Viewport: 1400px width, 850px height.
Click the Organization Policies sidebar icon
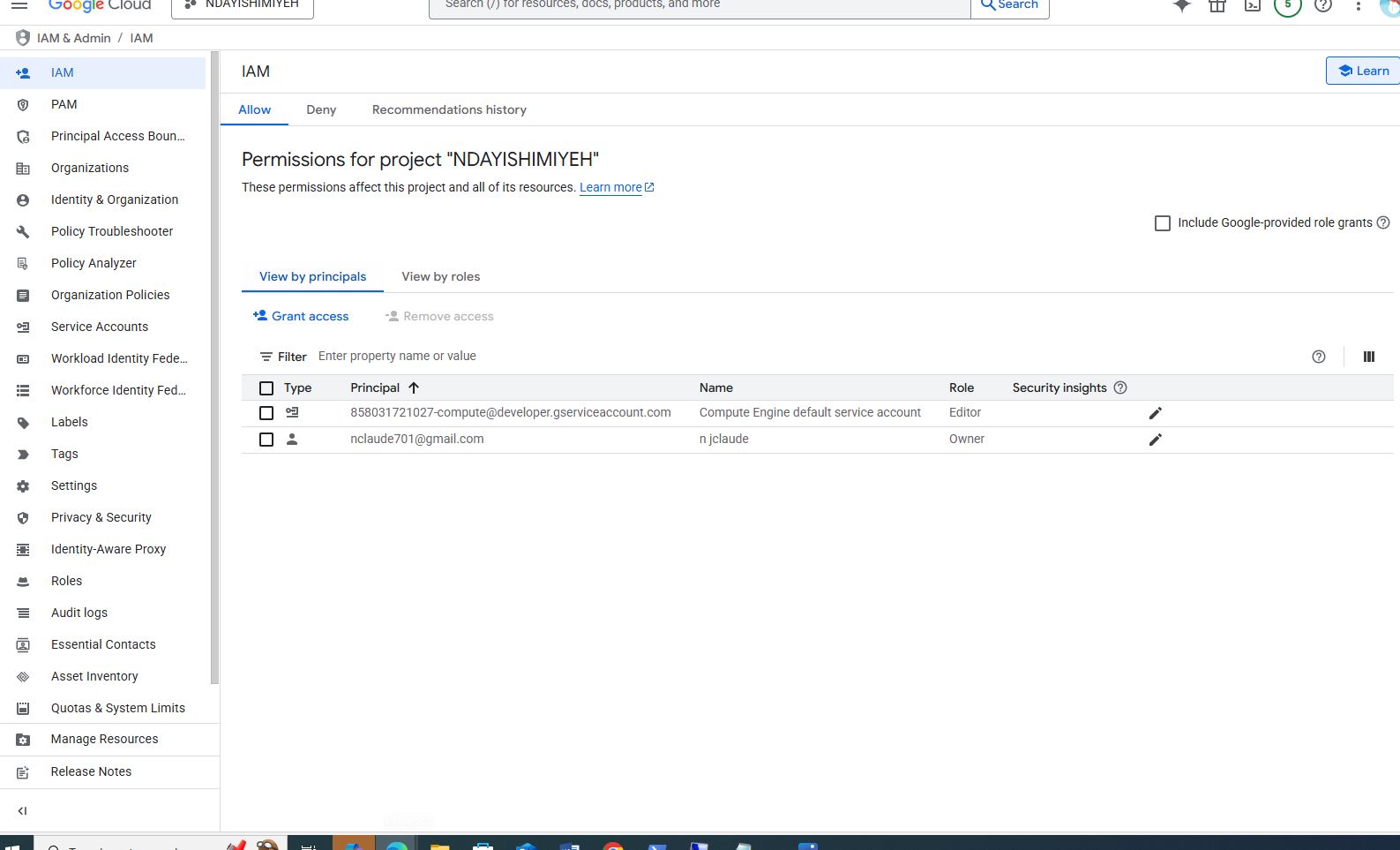[x=23, y=295]
